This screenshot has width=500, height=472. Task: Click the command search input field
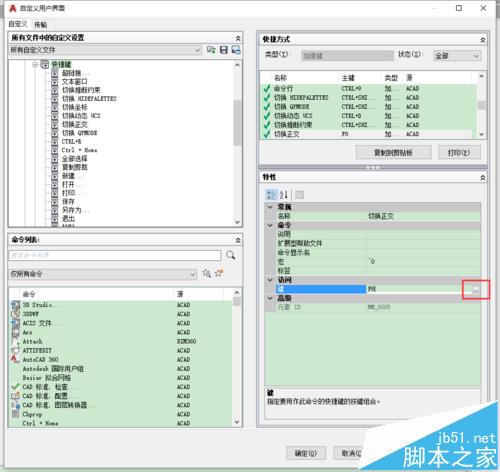[114, 256]
